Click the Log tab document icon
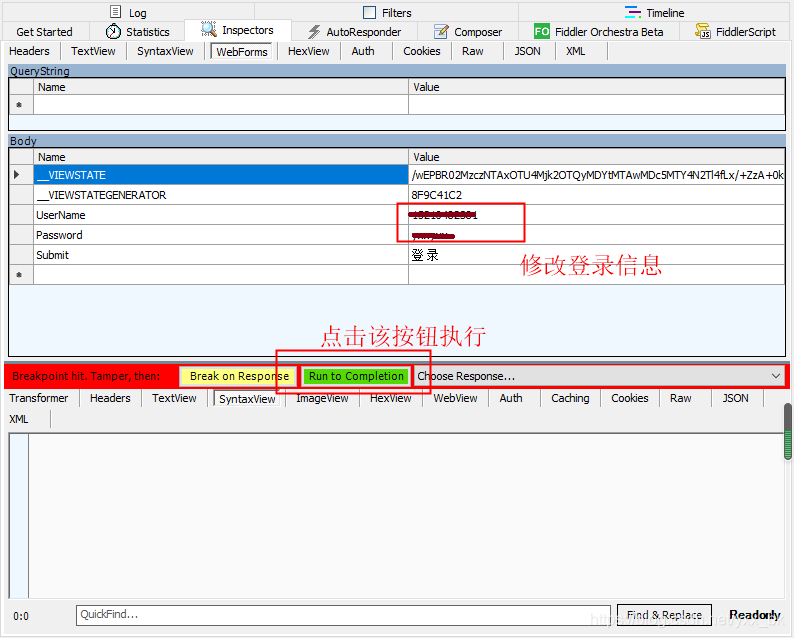Screen dimensions: 794x638 click(115, 12)
